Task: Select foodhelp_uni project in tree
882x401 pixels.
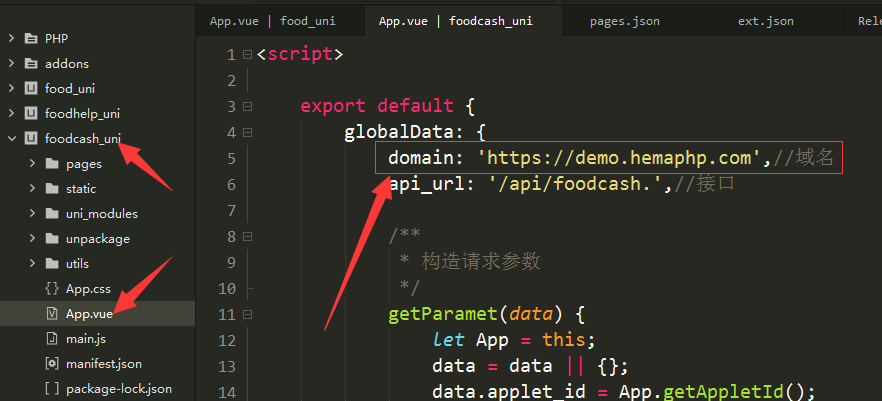Action: [82, 114]
